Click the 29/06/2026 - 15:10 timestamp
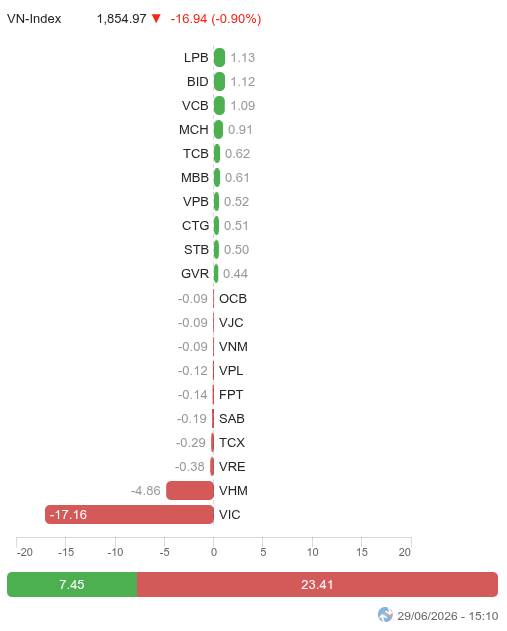507x631 pixels. pyautogui.click(x=447, y=616)
